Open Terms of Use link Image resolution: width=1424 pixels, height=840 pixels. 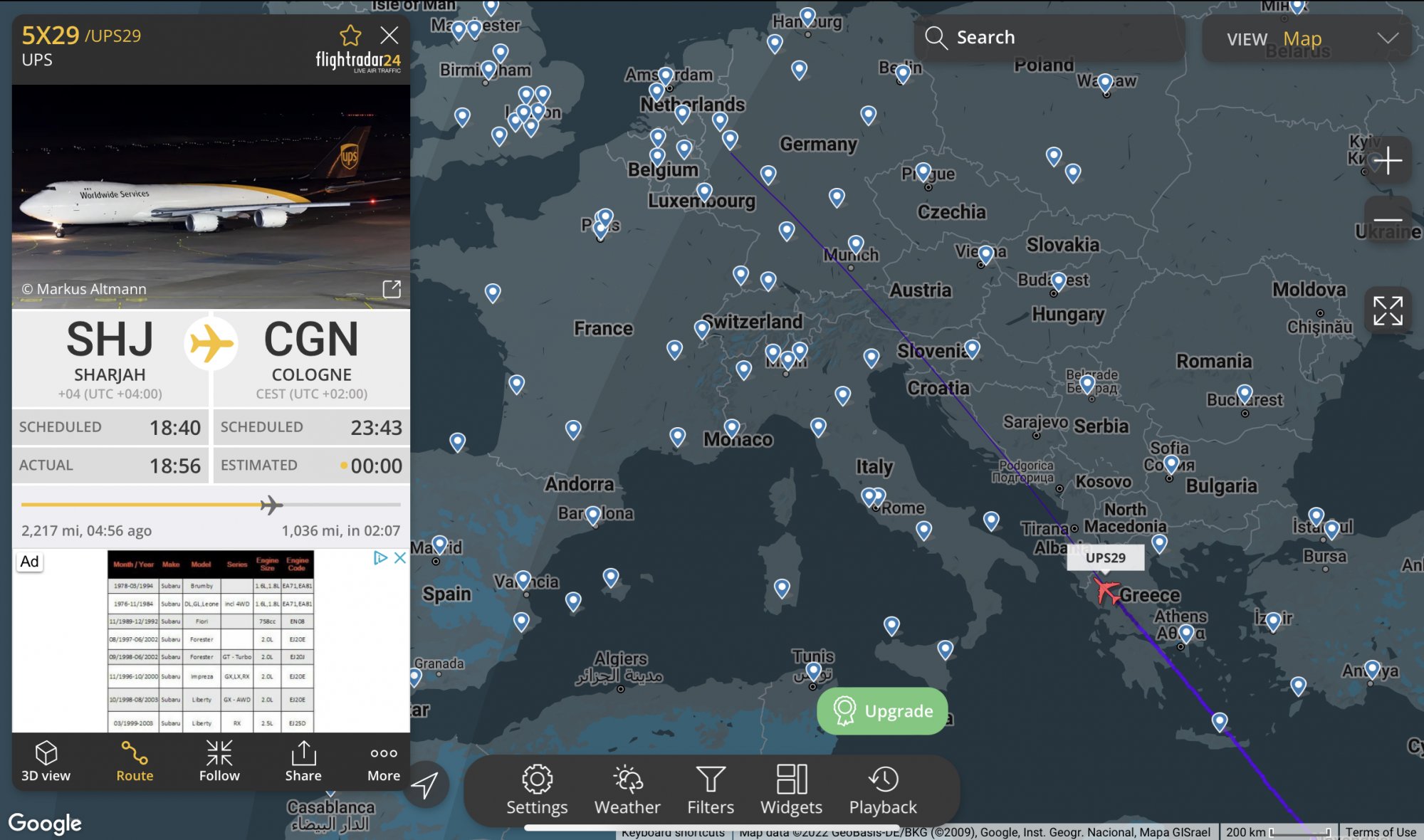[x=1381, y=832]
